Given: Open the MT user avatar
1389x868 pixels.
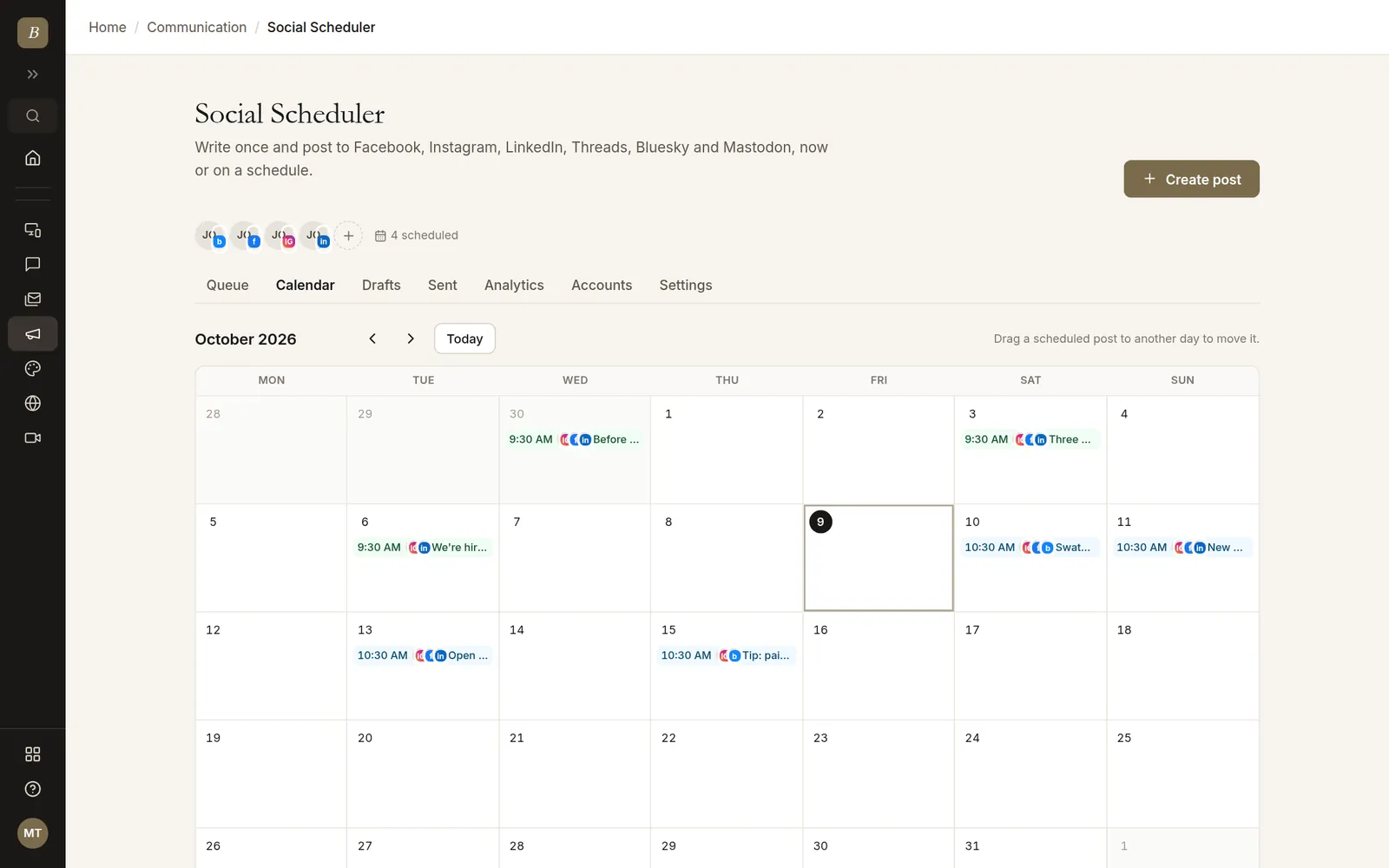Looking at the screenshot, I should click(33, 833).
